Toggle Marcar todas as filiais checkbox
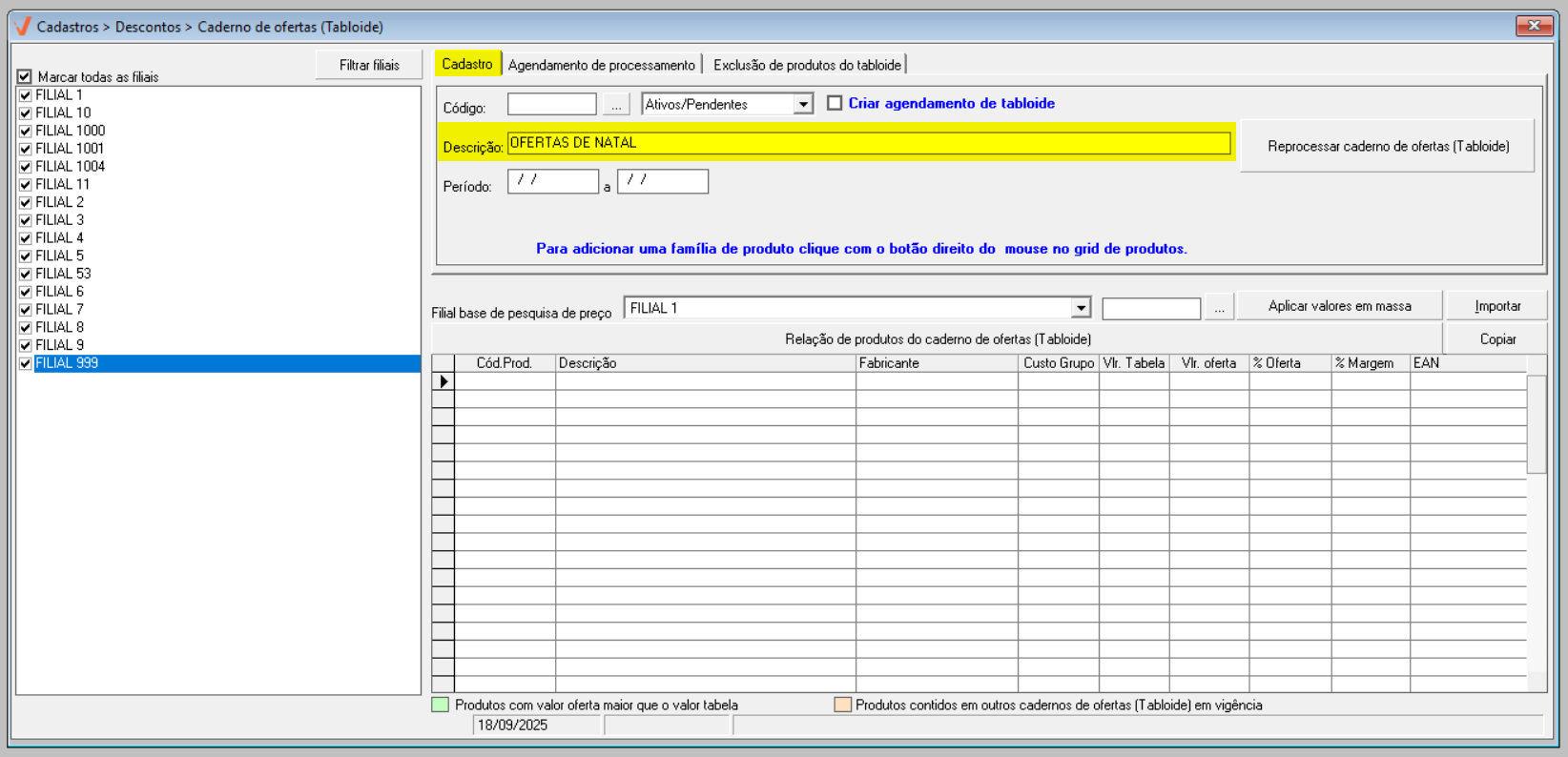Screen dimensions: 1568x757 pos(25,76)
